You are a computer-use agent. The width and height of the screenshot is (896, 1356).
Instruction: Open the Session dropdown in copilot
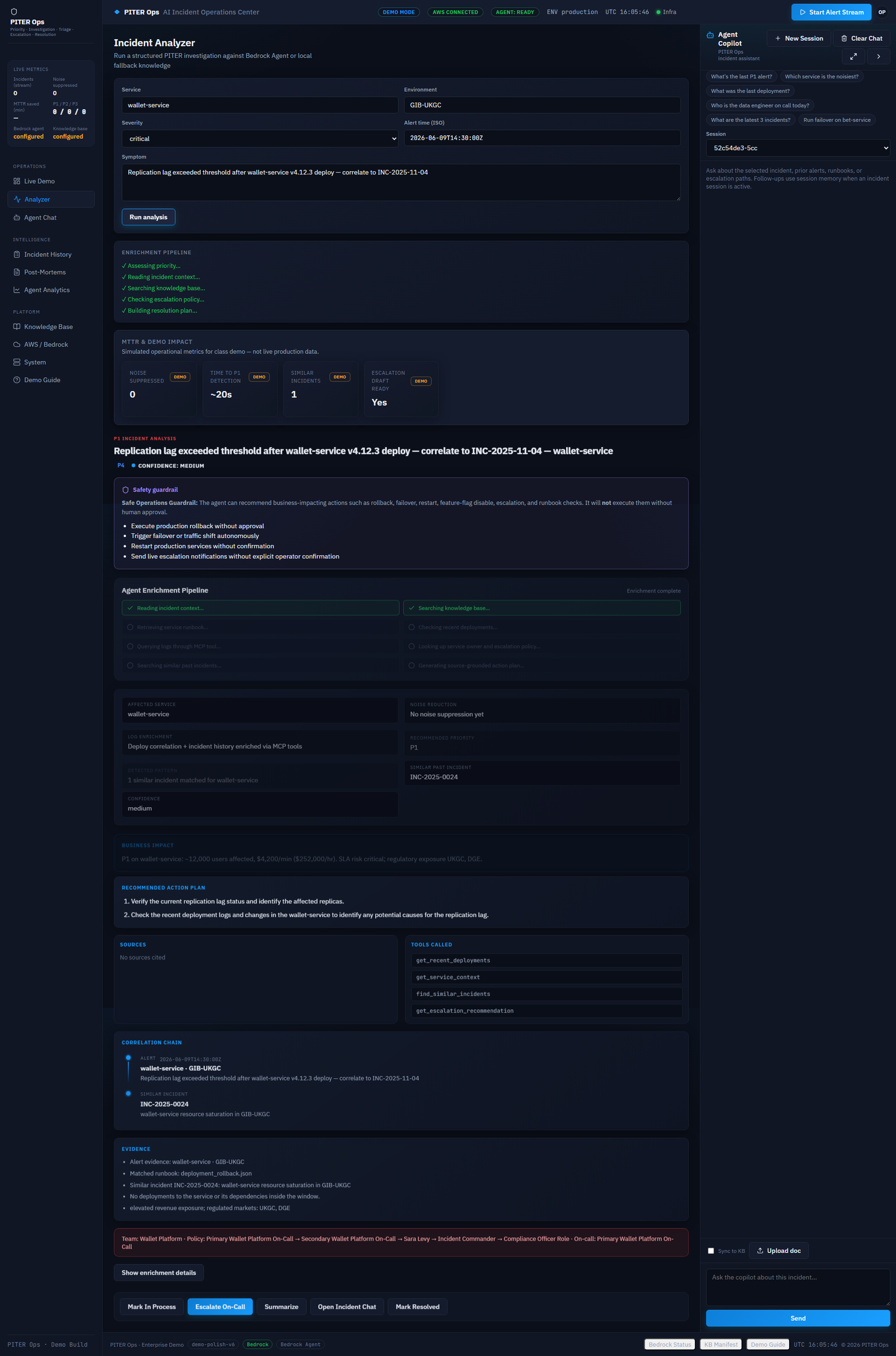[x=797, y=148]
